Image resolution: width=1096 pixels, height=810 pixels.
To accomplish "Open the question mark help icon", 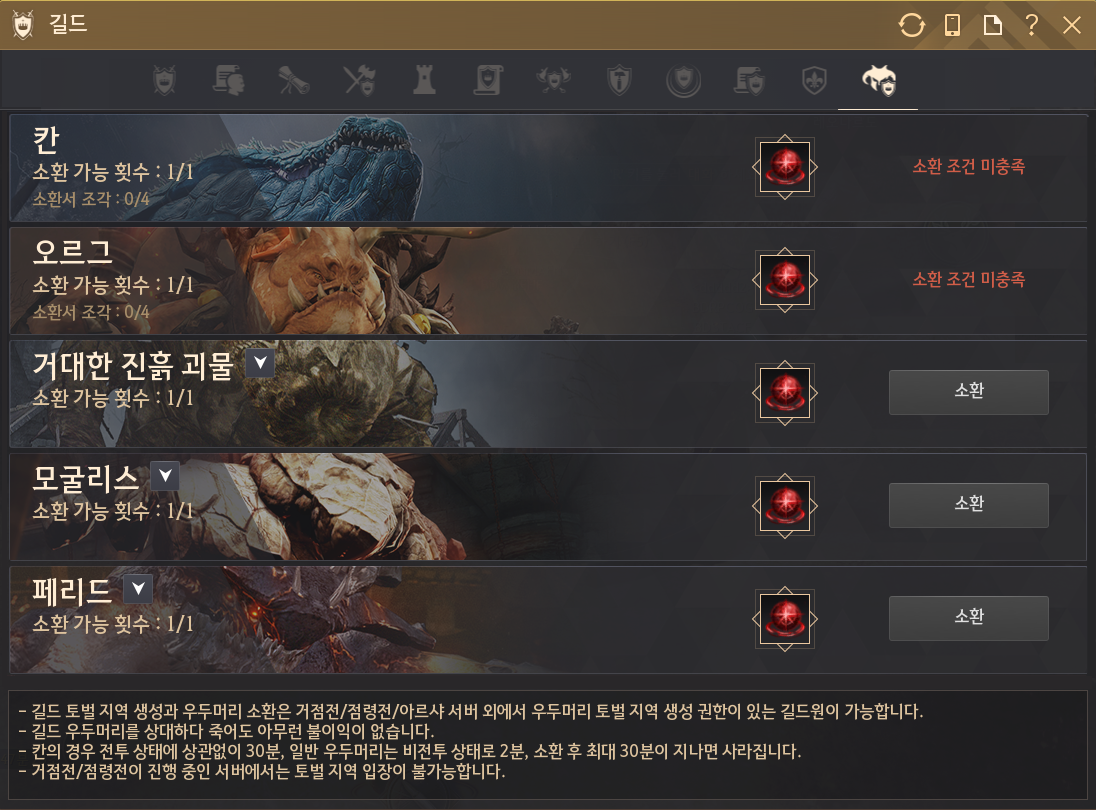I will 1031,25.
